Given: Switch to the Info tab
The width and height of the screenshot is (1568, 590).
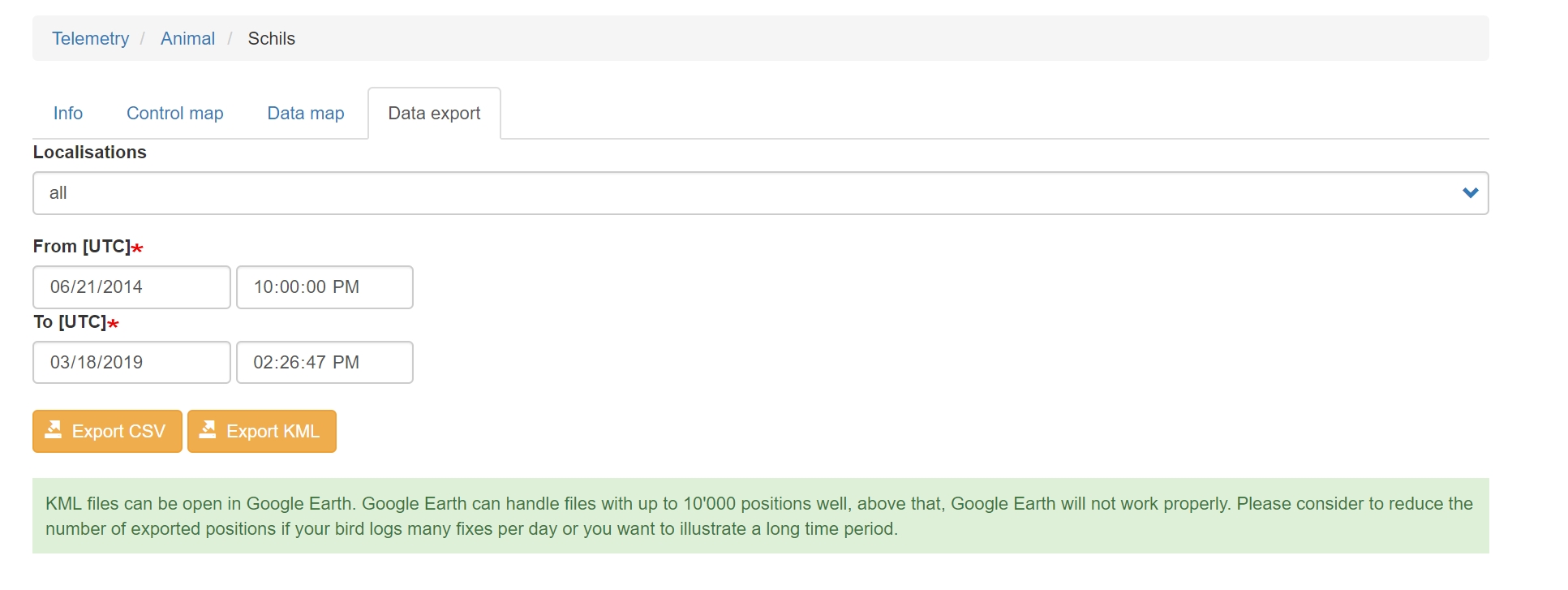Looking at the screenshot, I should pyautogui.click(x=68, y=114).
